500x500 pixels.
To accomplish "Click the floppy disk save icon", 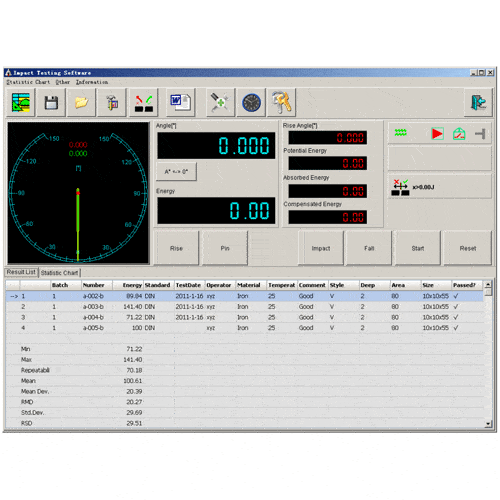I will (51, 102).
